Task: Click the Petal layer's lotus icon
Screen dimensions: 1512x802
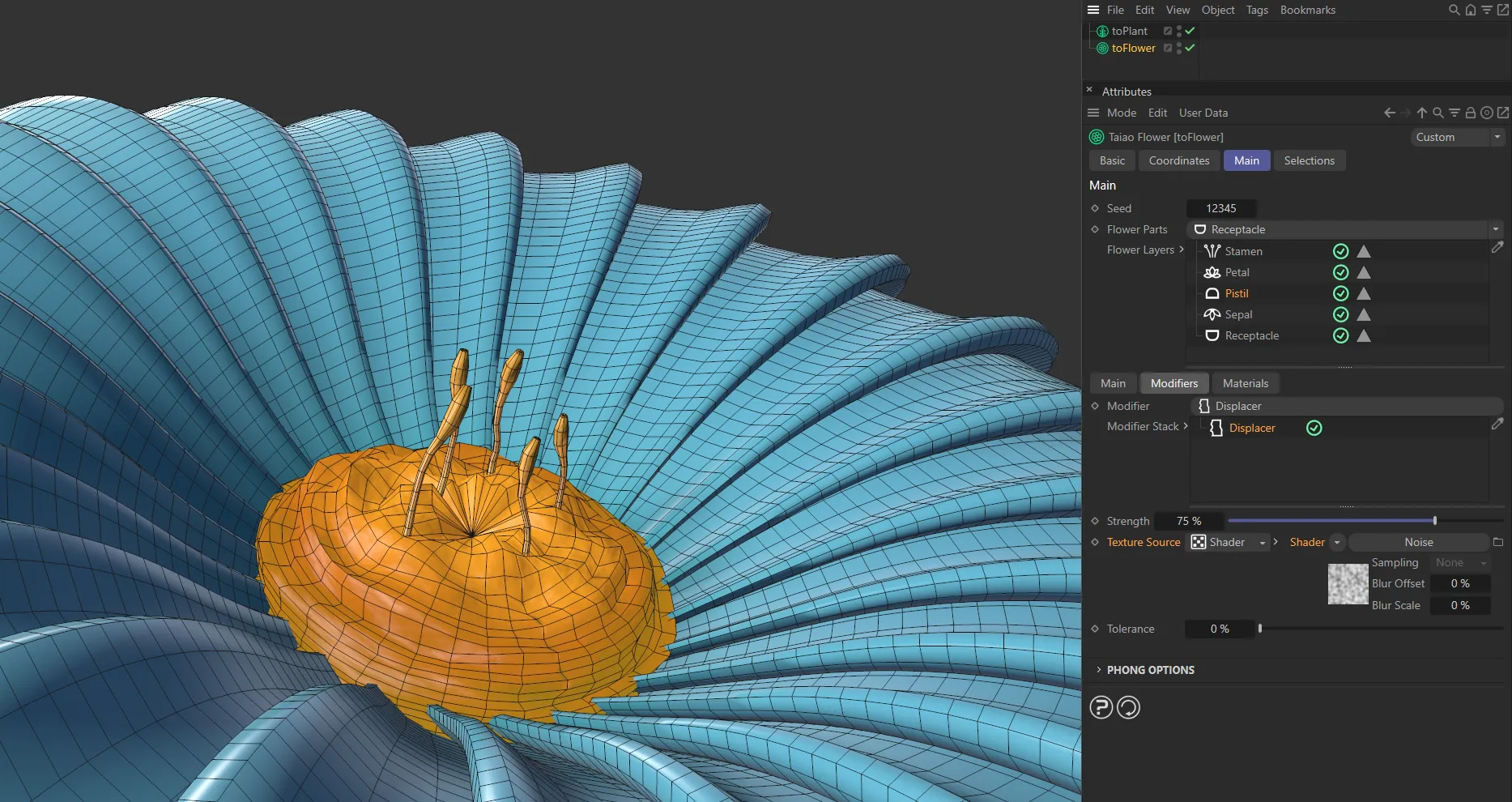Action: [x=1212, y=272]
